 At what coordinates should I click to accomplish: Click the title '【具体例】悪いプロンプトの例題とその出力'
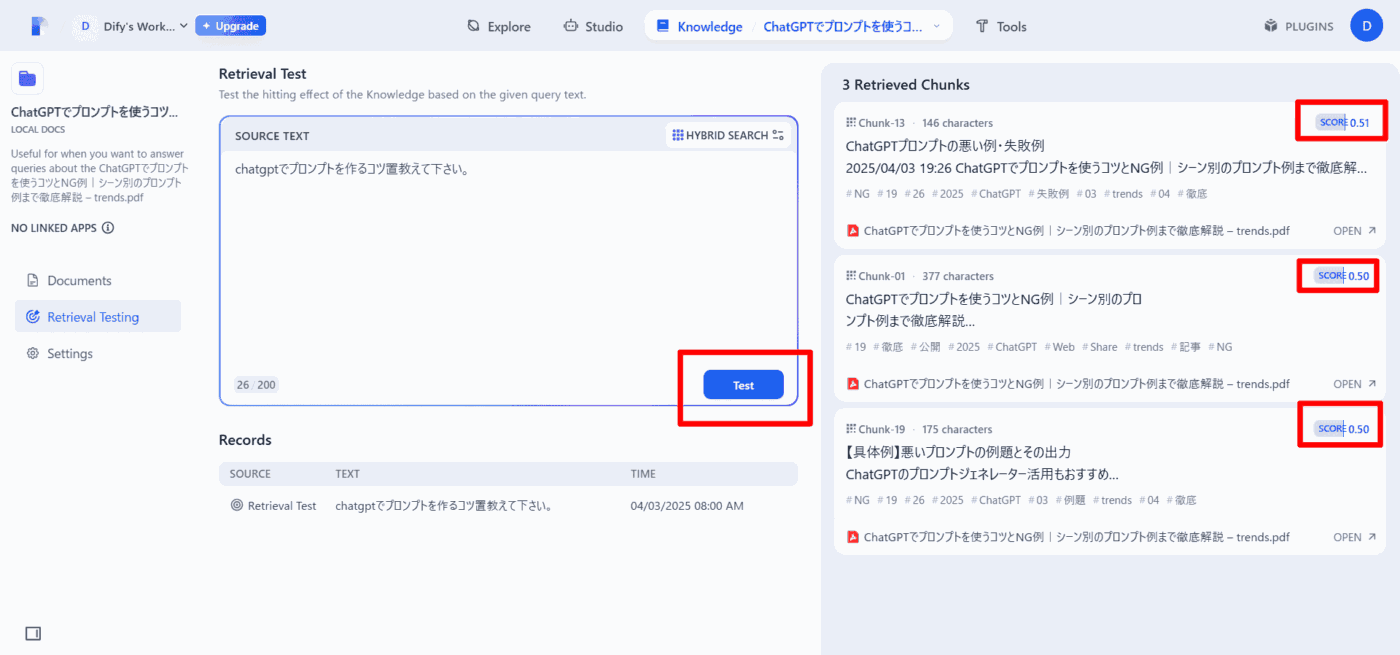(x=958, y=452)
